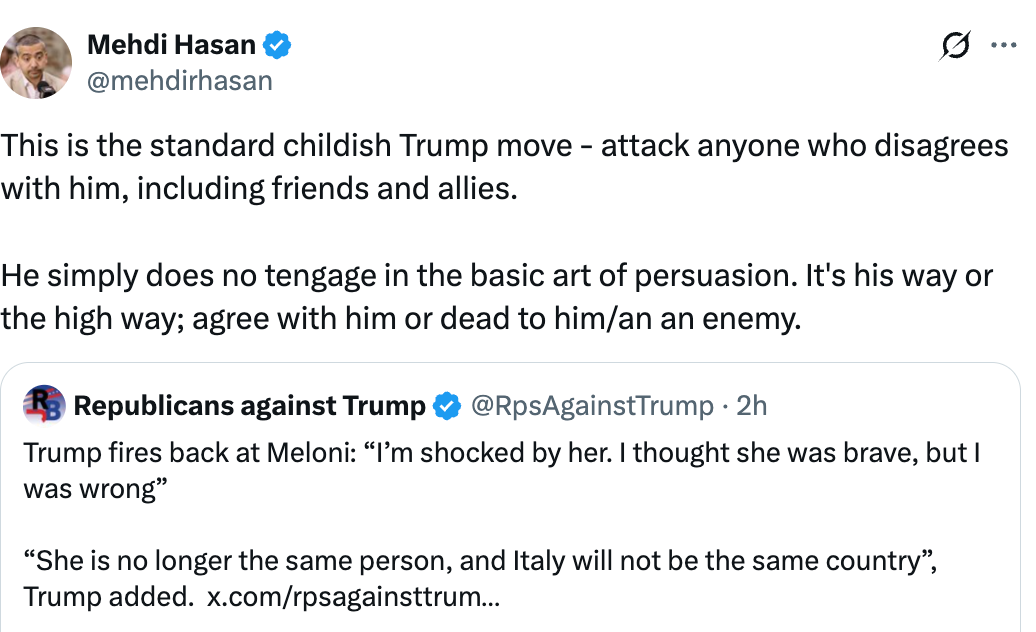Open the @mehdirhasan handle link
Screen dimensions: 1036x632
tap(179, 80)
